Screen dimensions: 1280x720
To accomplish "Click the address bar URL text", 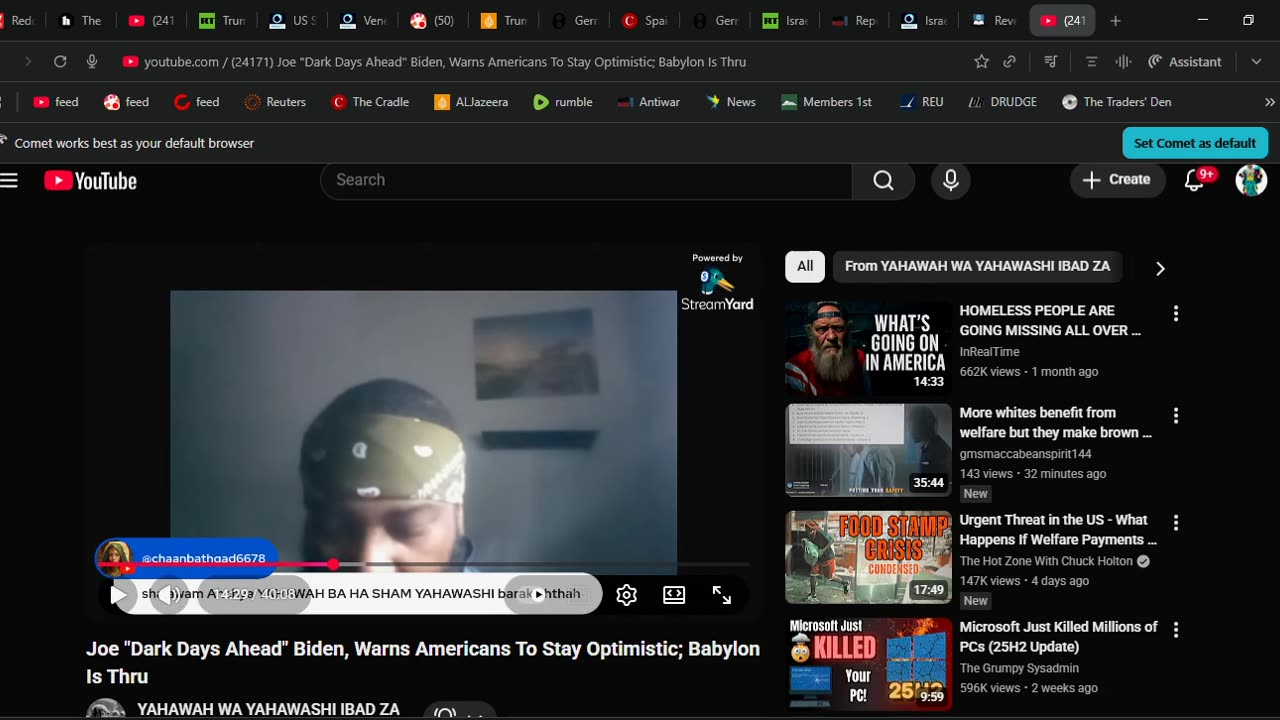I will click(445, 62).
